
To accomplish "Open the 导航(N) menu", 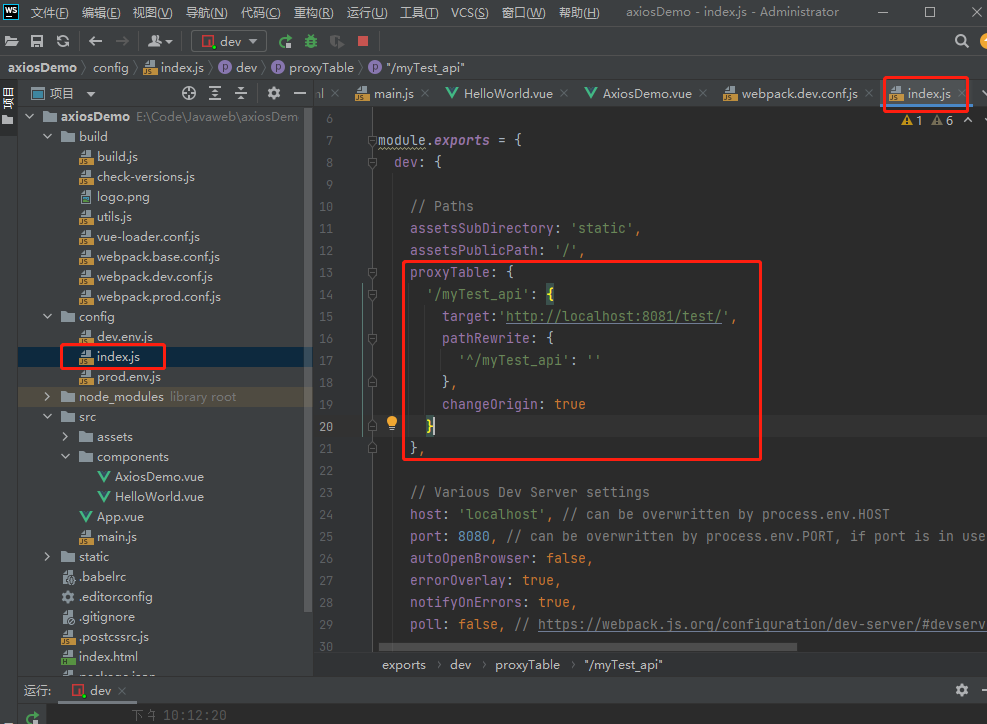I will coord(206,13).
